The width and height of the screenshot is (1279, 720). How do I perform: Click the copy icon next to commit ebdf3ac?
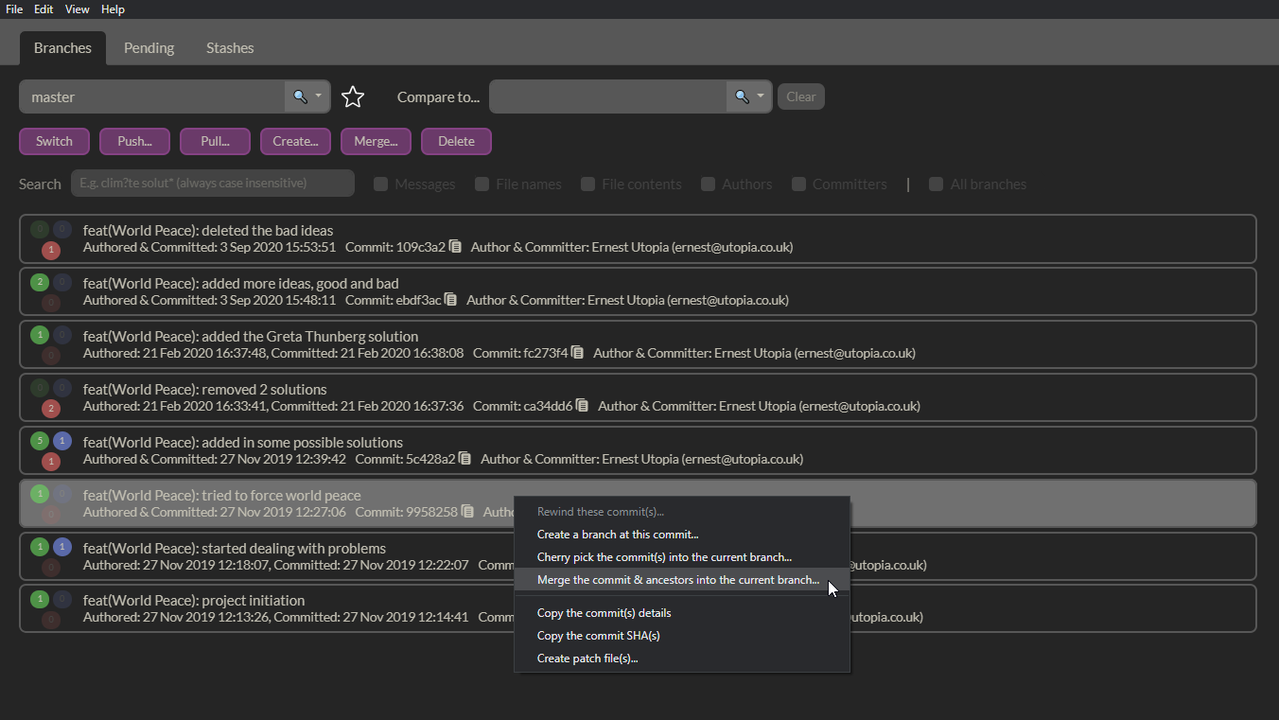coord(451,300)
